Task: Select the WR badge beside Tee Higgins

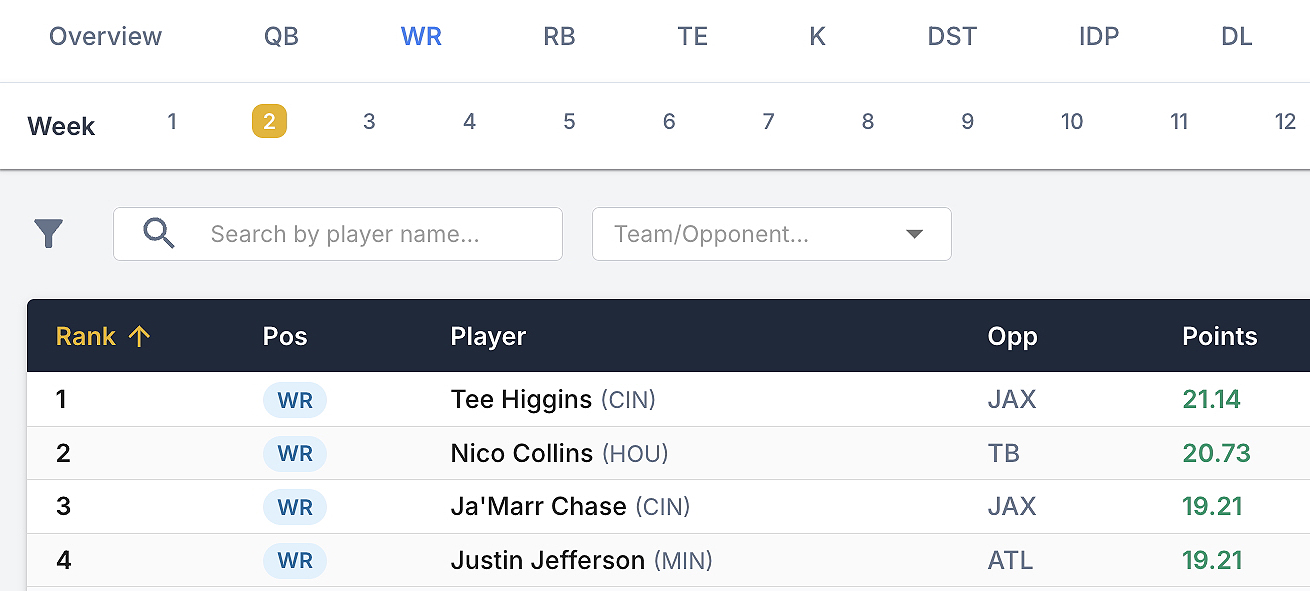Action: click(294, 399)
